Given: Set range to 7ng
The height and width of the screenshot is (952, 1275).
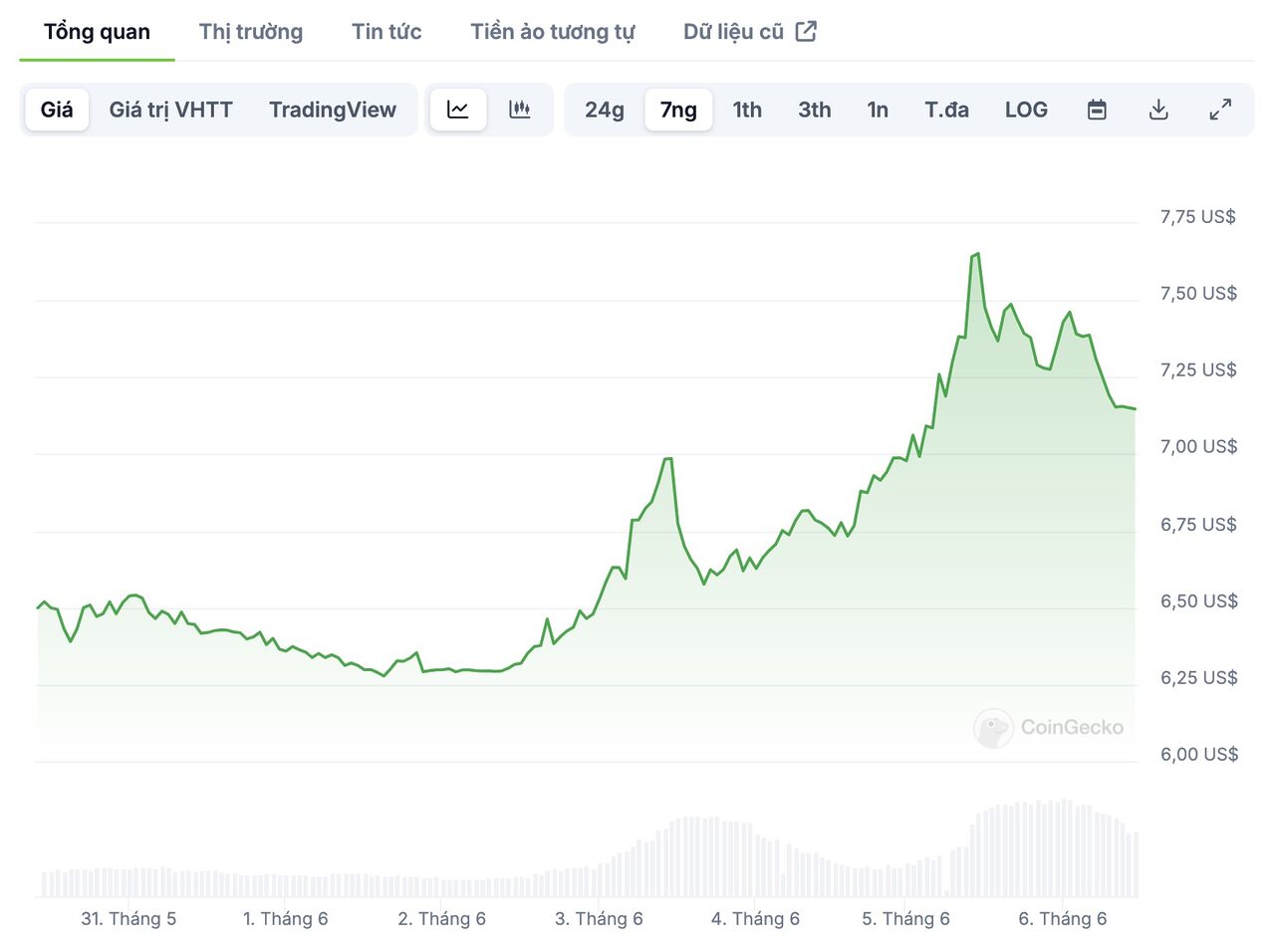Looking at the screenshot, I should pyautogui.click(x=678, y=110).
